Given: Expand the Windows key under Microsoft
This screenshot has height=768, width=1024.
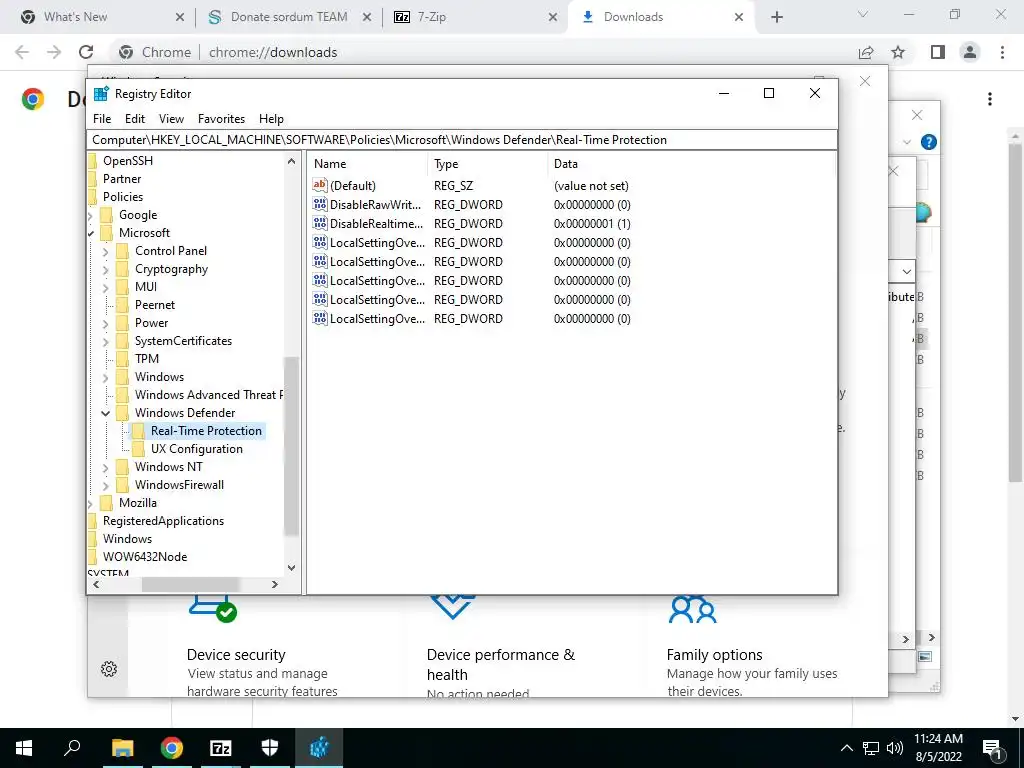Looking at the screenshot, I should pyautogui.click(x=105, y=377).
